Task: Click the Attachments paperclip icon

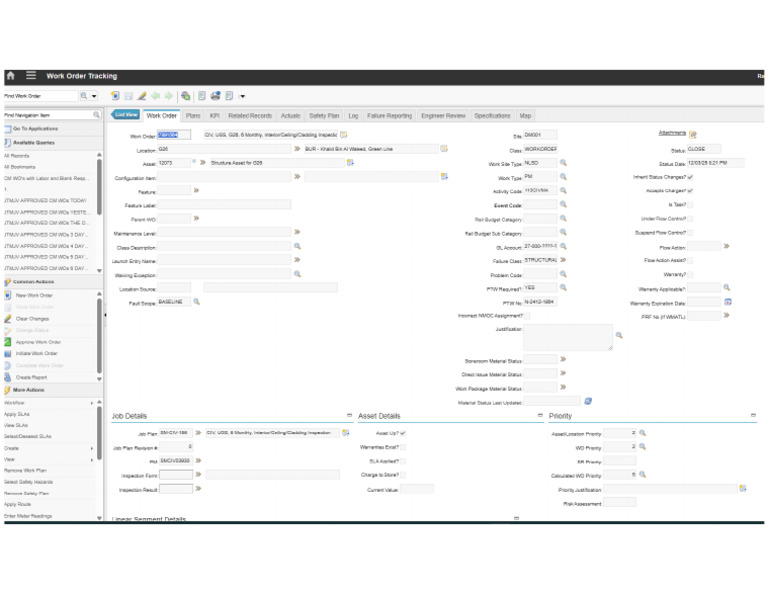Action: coord(693,134)
